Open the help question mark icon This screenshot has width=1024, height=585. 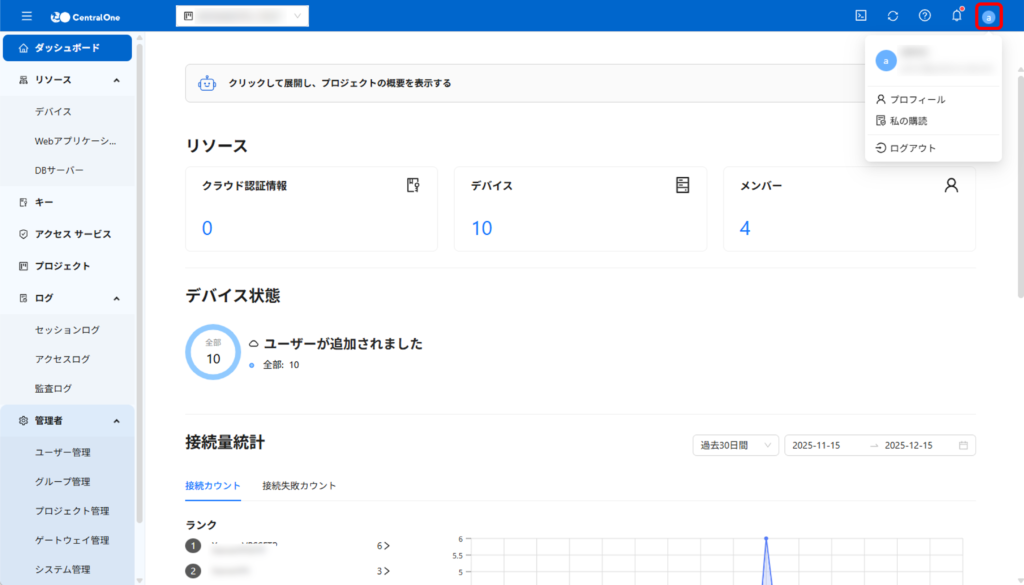pyautogui.click(x=925, y=16)
